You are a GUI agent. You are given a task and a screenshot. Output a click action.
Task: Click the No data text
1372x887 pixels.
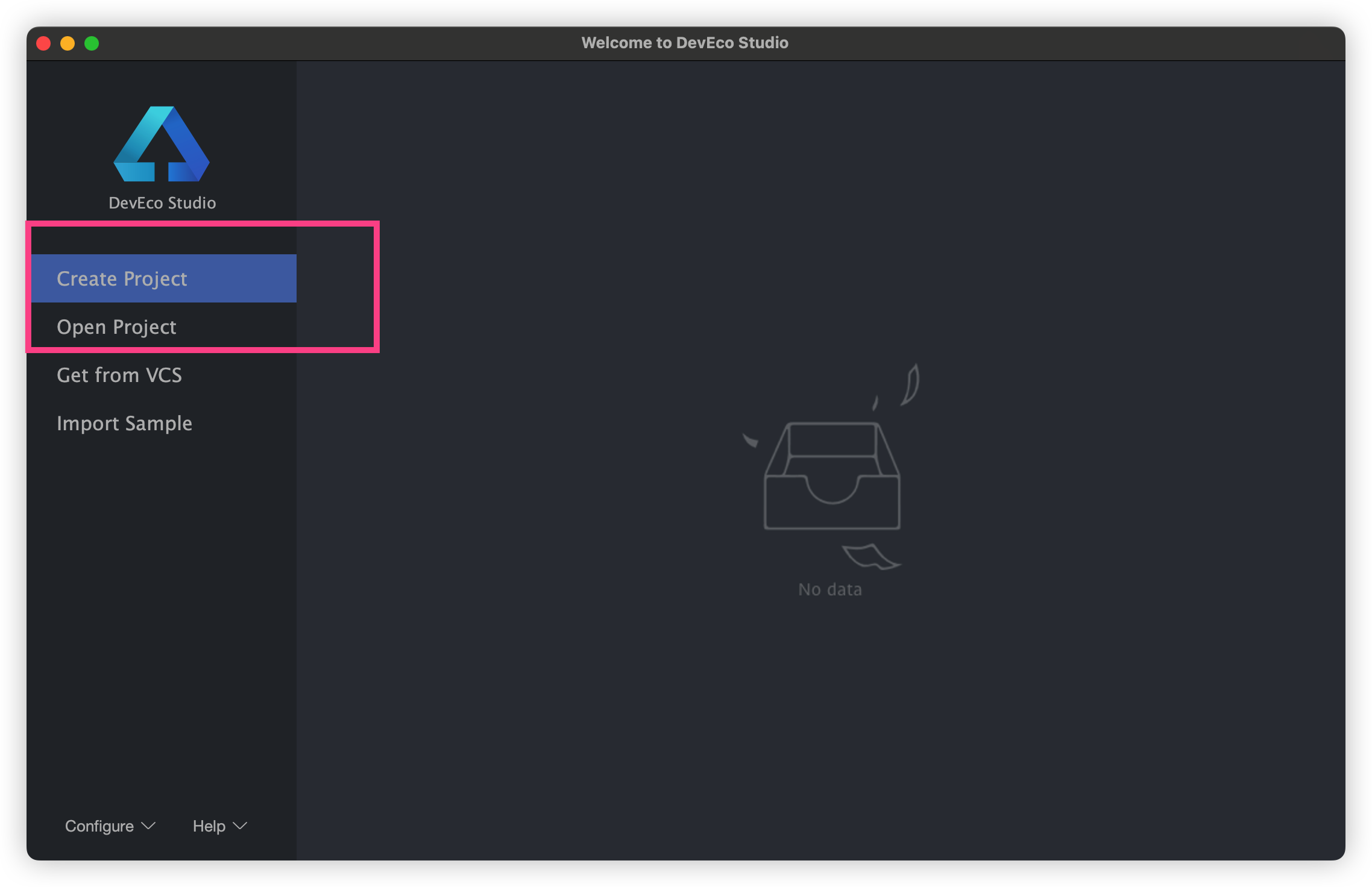[830, 589]
